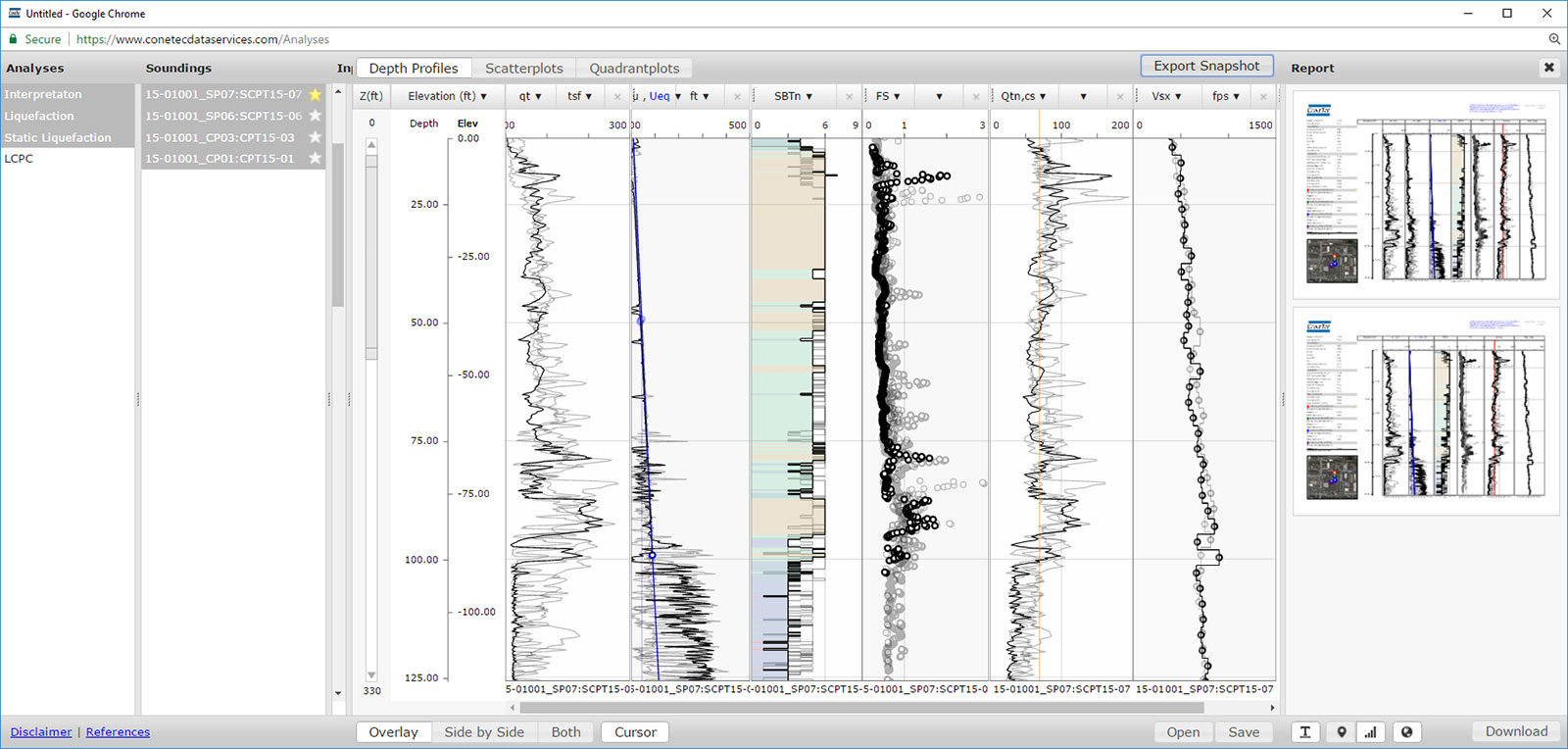The width and height of the screenshot is (1568, 749).
Task: Switch to the Quadrantplots tab
Action: point(634,69)
